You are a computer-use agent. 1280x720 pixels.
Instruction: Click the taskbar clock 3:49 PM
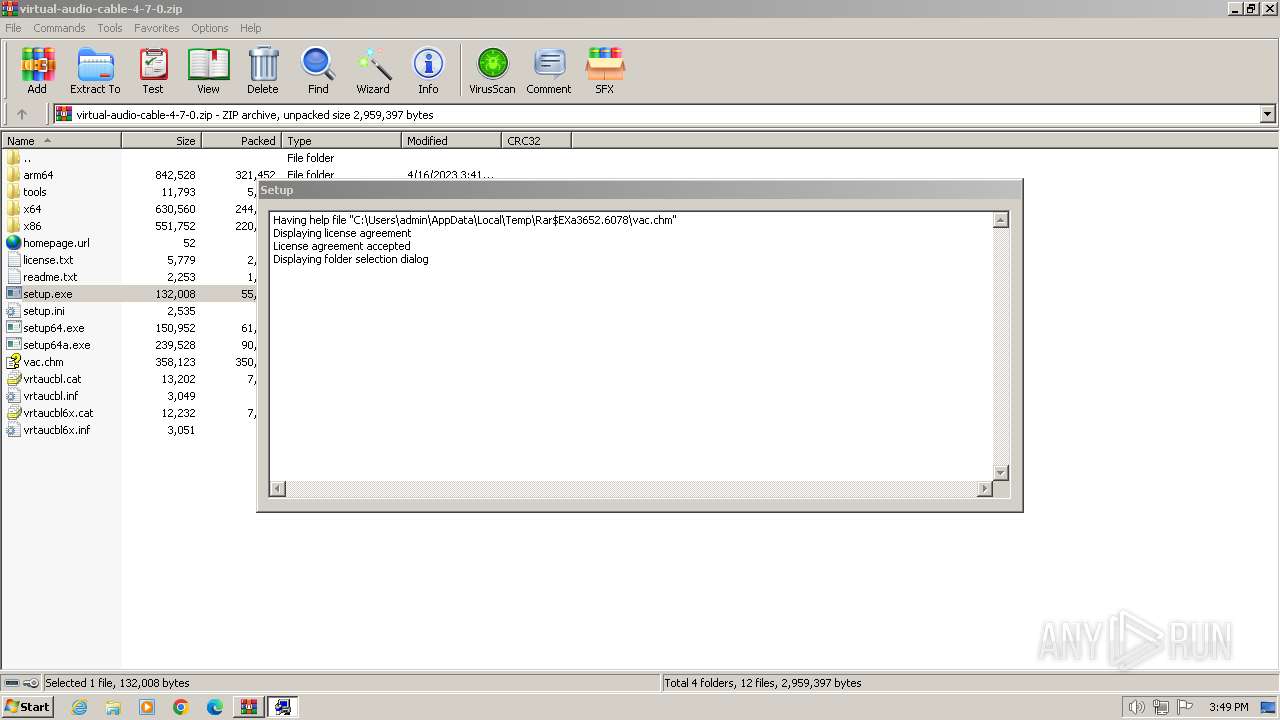tap(1228, 707)
